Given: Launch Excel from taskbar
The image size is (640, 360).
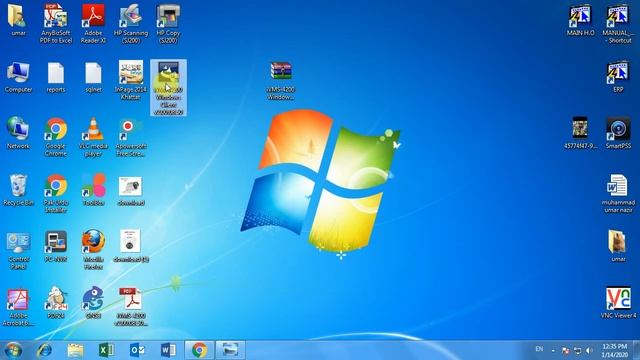Looking at the screenshot, I should coord(106,350).
